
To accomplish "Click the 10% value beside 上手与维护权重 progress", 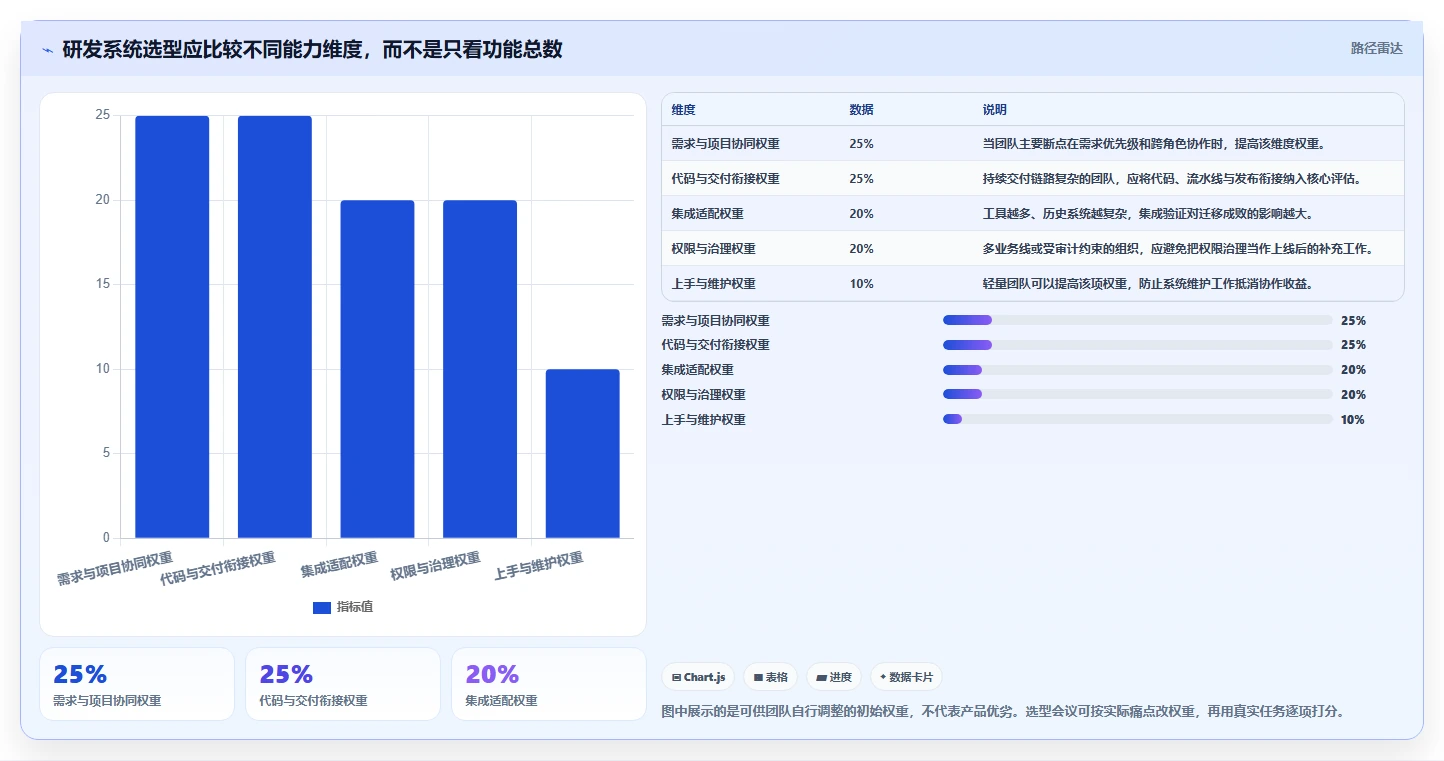I will tap(1353, 420).
